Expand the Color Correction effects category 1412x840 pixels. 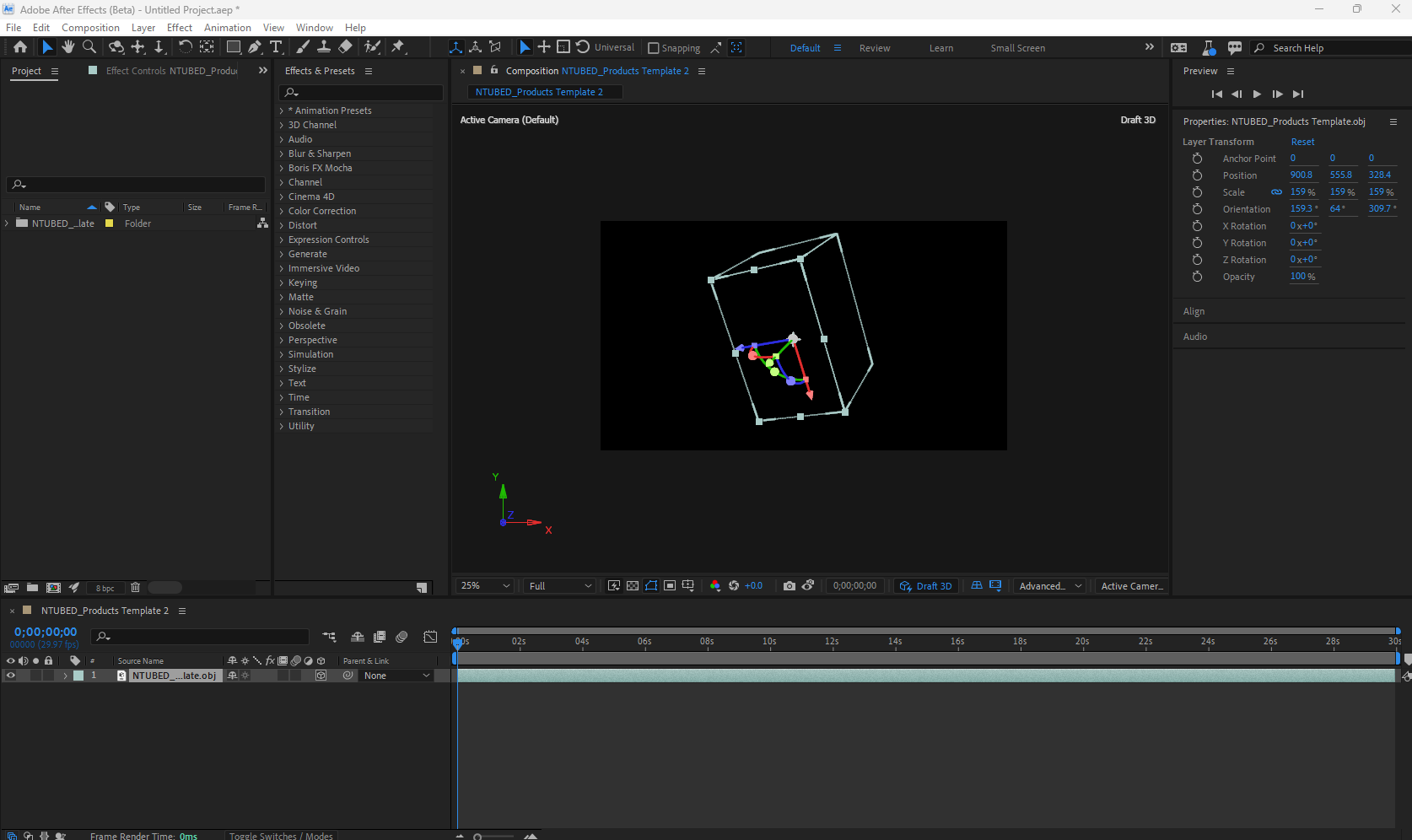tap(322, 211)
